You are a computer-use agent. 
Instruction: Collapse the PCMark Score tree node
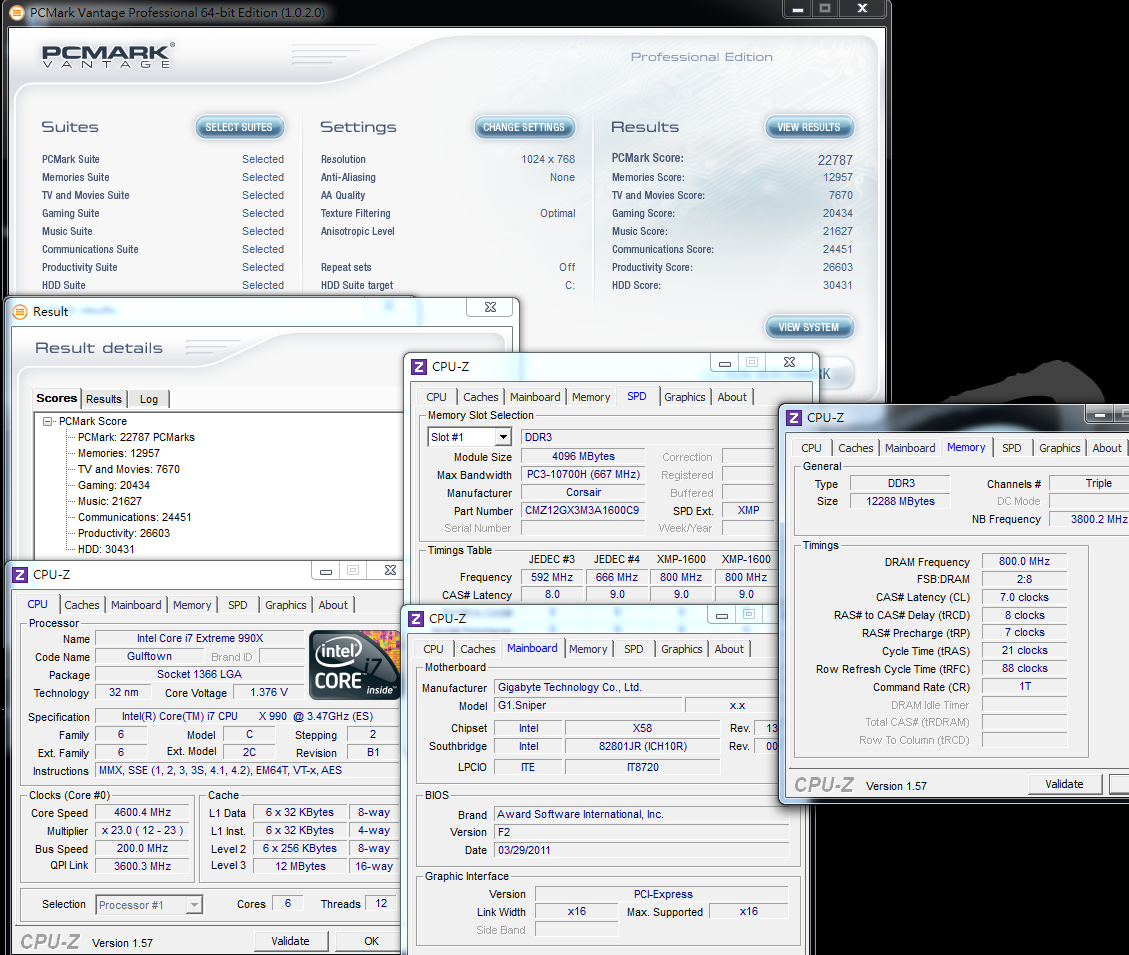[x=48, y=422]
